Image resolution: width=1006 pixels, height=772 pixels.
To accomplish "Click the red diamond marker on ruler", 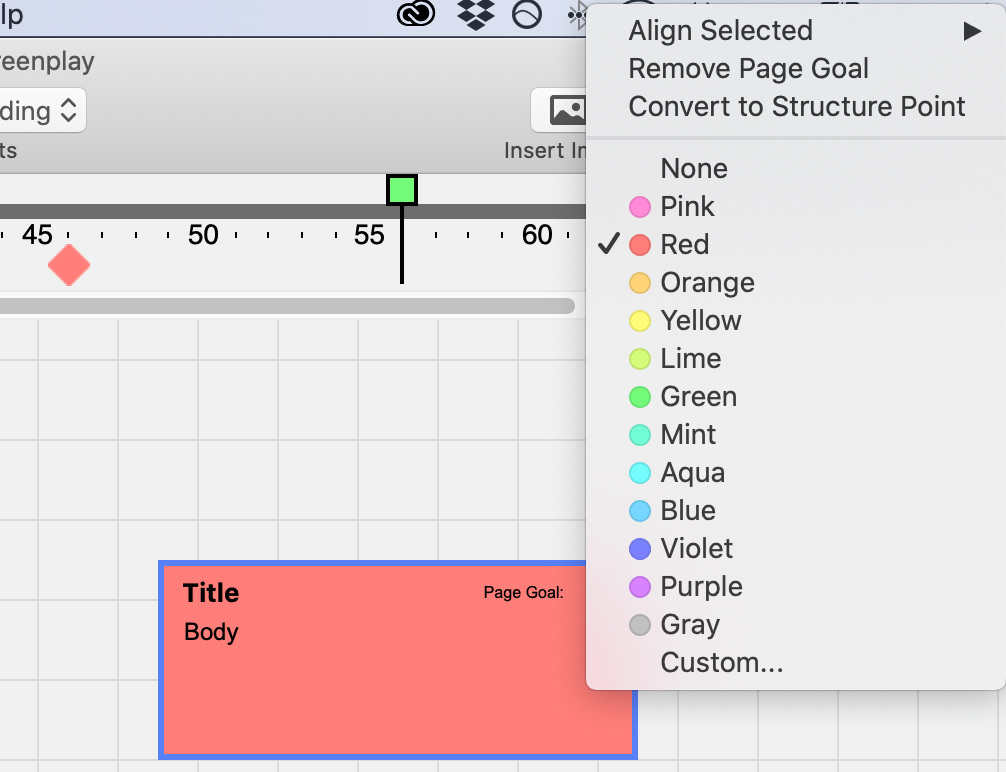I will [x=69, y=265].
